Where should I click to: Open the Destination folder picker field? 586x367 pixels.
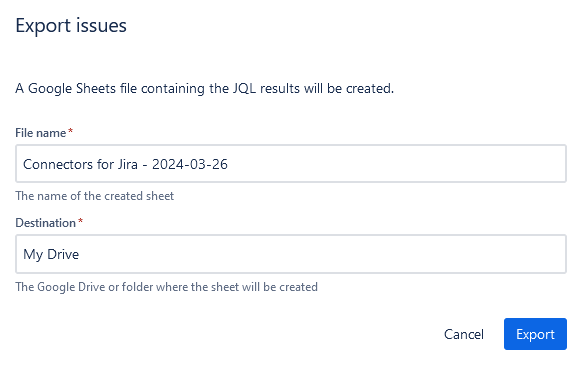coord(291,254)
